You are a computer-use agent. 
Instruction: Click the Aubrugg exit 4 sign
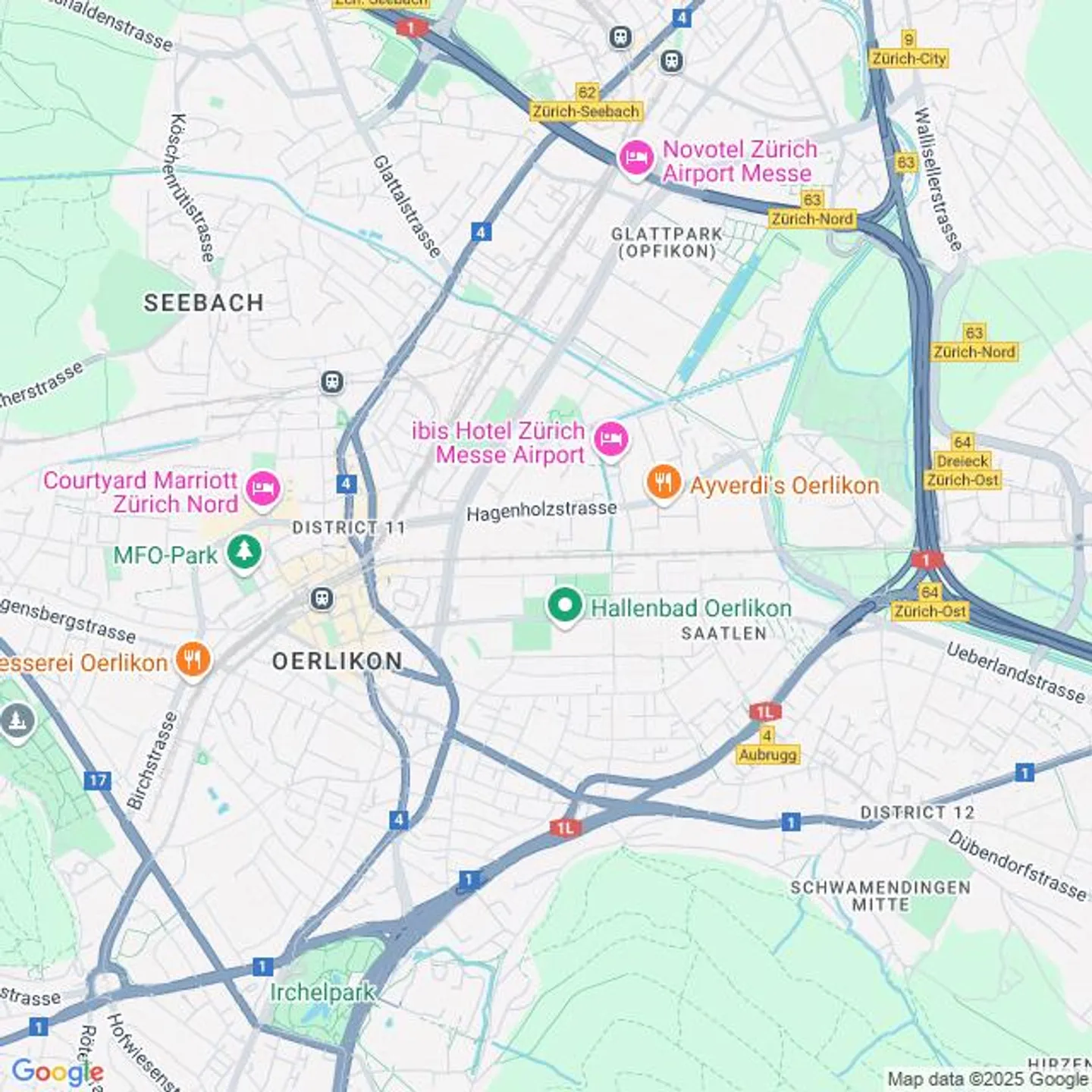tap(767, 745)
